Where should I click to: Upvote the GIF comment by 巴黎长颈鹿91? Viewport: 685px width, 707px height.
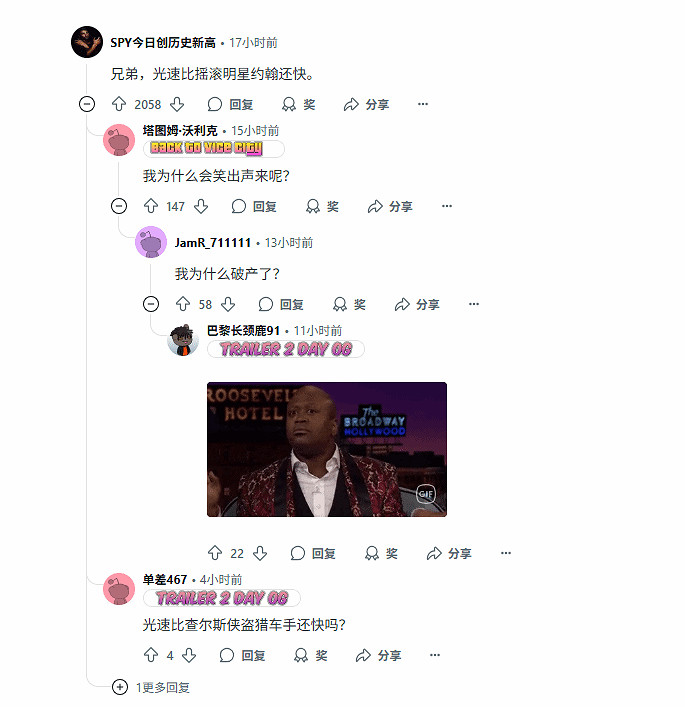click(x=215, y=553)
